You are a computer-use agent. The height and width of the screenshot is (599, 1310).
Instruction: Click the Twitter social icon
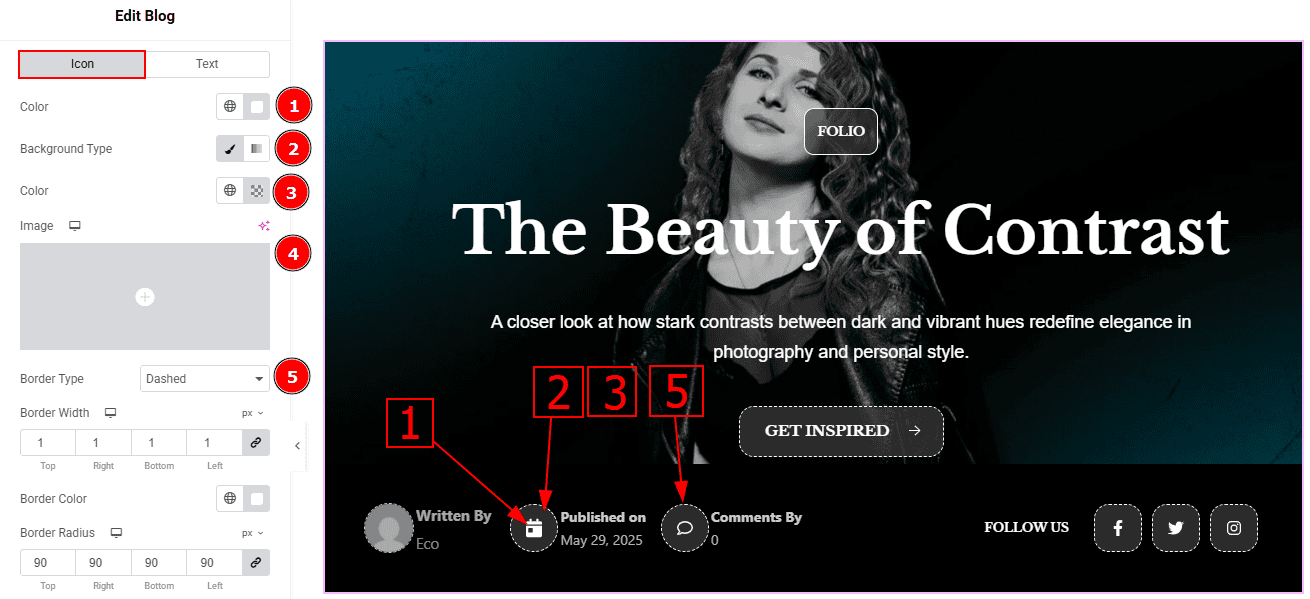(x=1176, y=528)
